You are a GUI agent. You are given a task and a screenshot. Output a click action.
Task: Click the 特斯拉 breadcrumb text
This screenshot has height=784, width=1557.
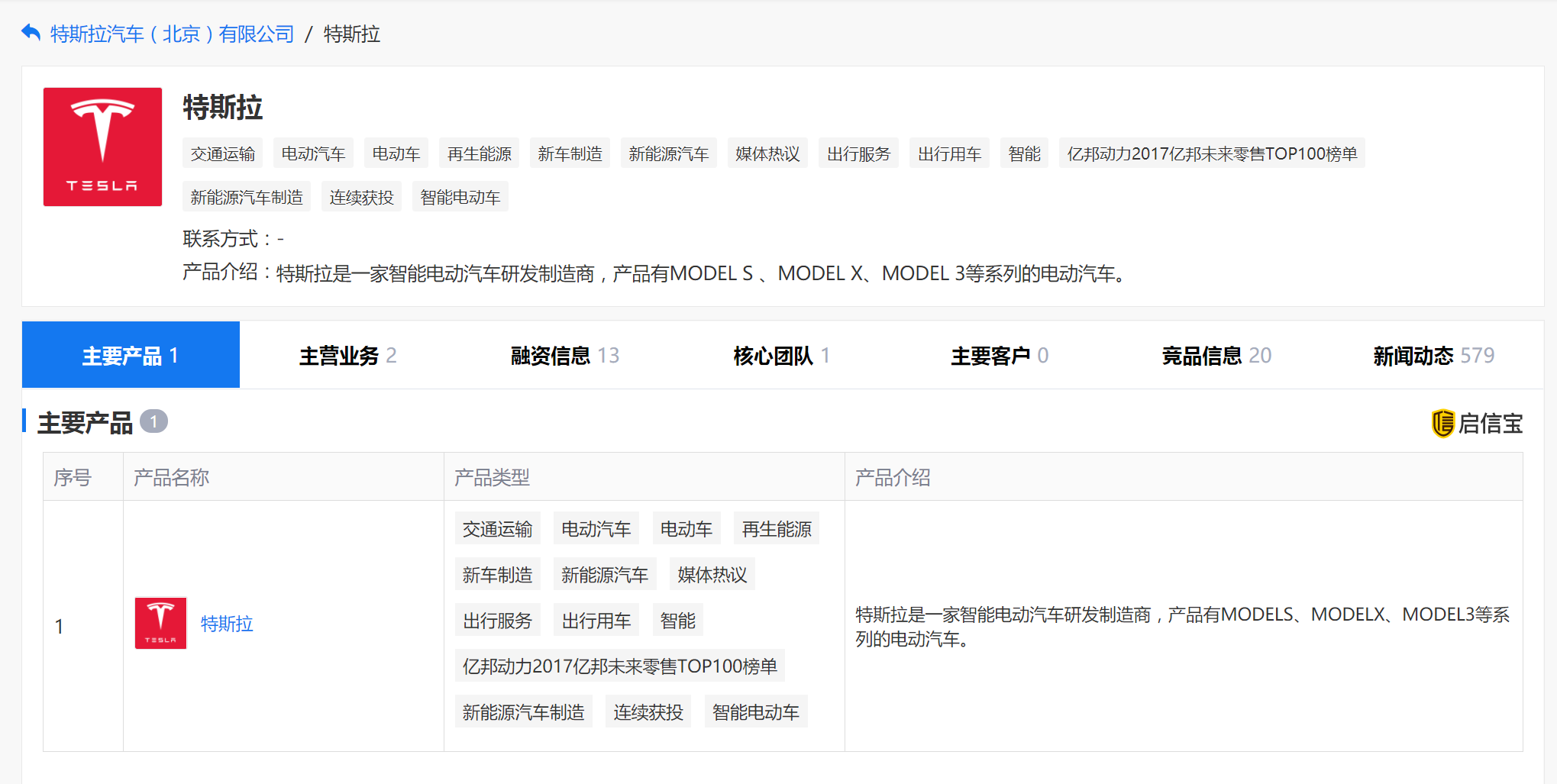352,34
